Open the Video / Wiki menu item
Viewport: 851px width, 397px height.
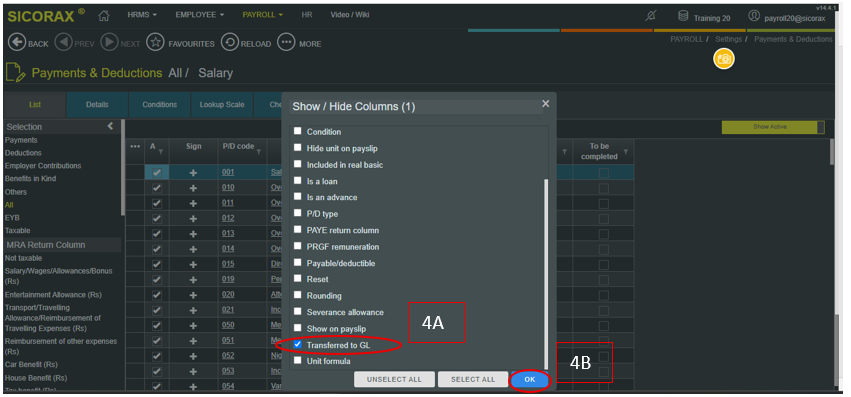pos(350,15)
